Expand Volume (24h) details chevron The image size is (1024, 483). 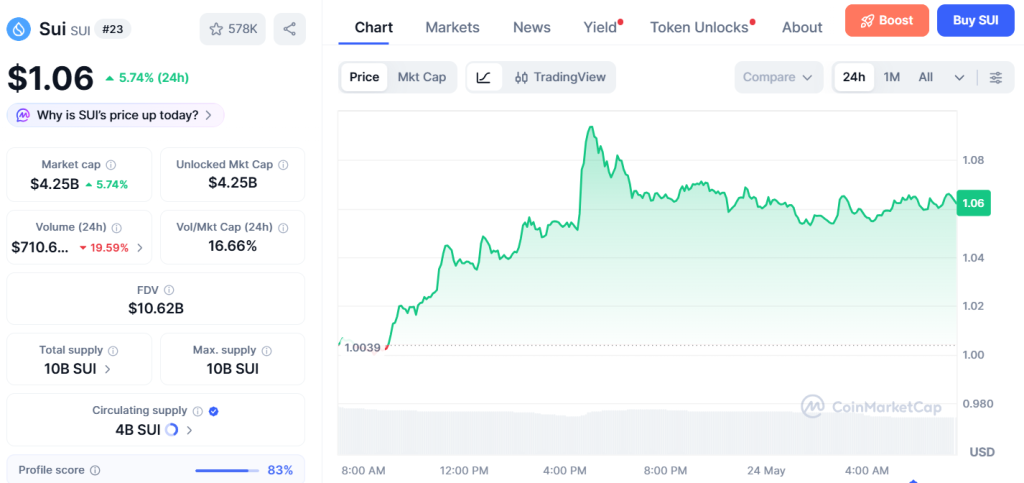[x=140, y=247]
